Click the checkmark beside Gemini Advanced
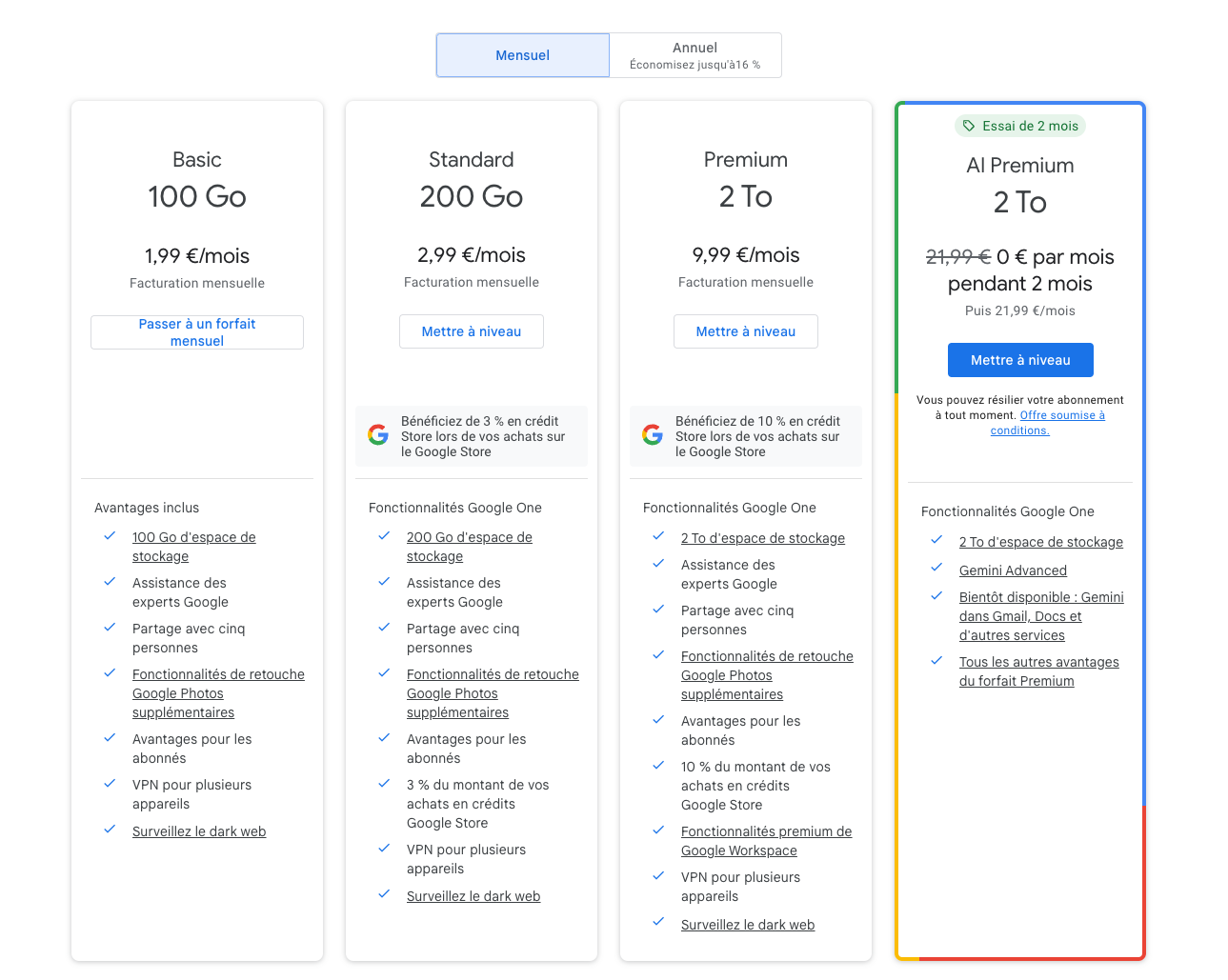This screenshot has width=1228, height=980. pos(935,567)
